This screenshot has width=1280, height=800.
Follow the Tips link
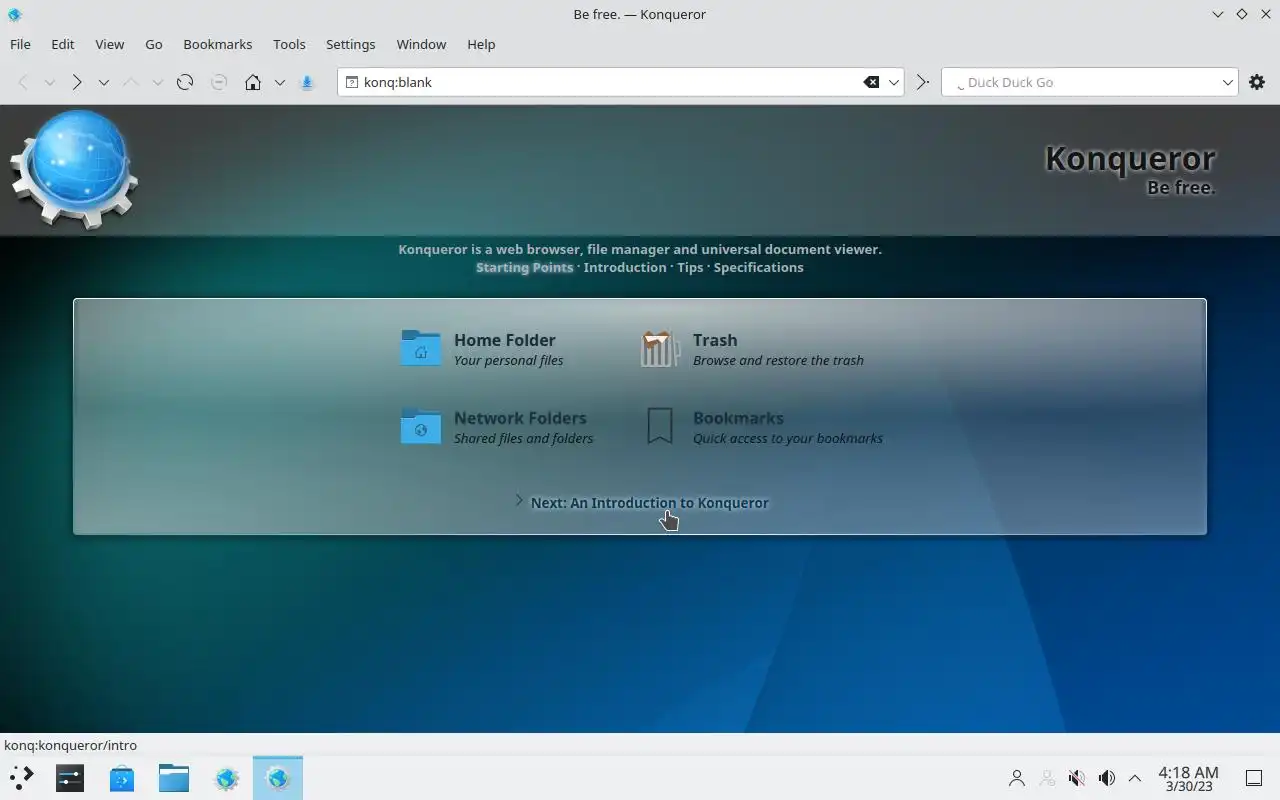690,267
